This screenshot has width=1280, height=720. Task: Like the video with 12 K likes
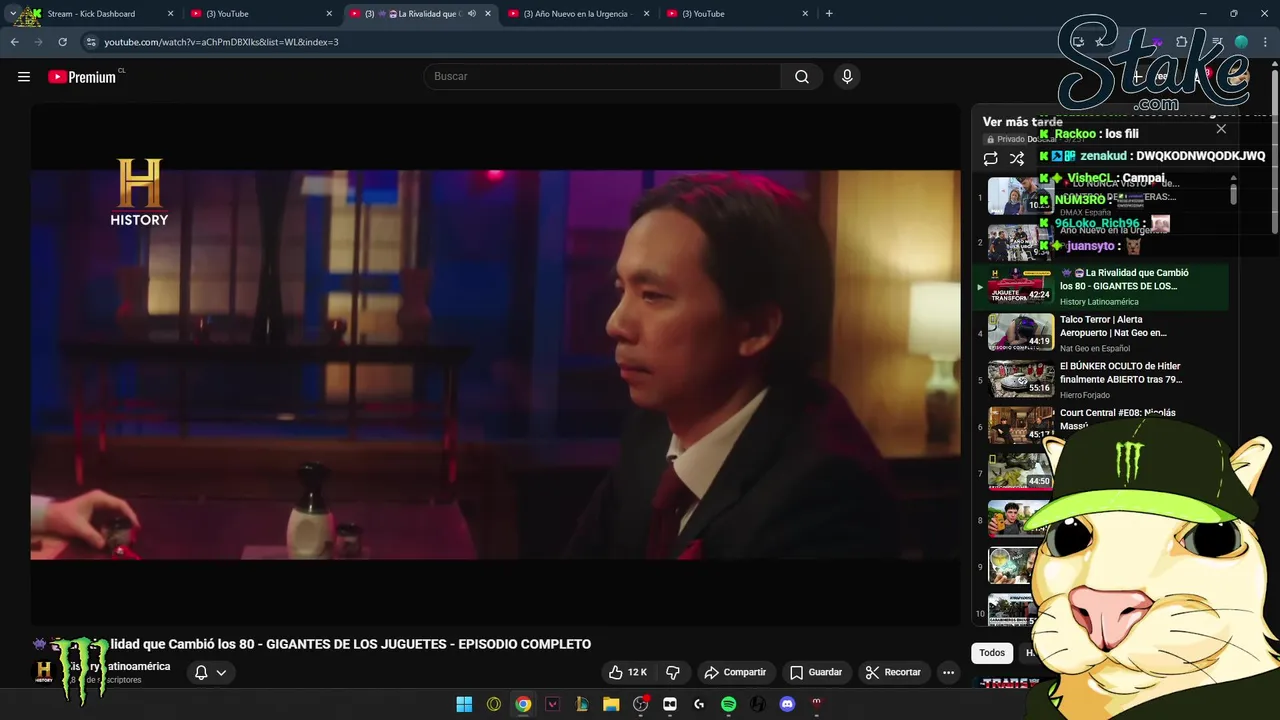click(628, 672)
